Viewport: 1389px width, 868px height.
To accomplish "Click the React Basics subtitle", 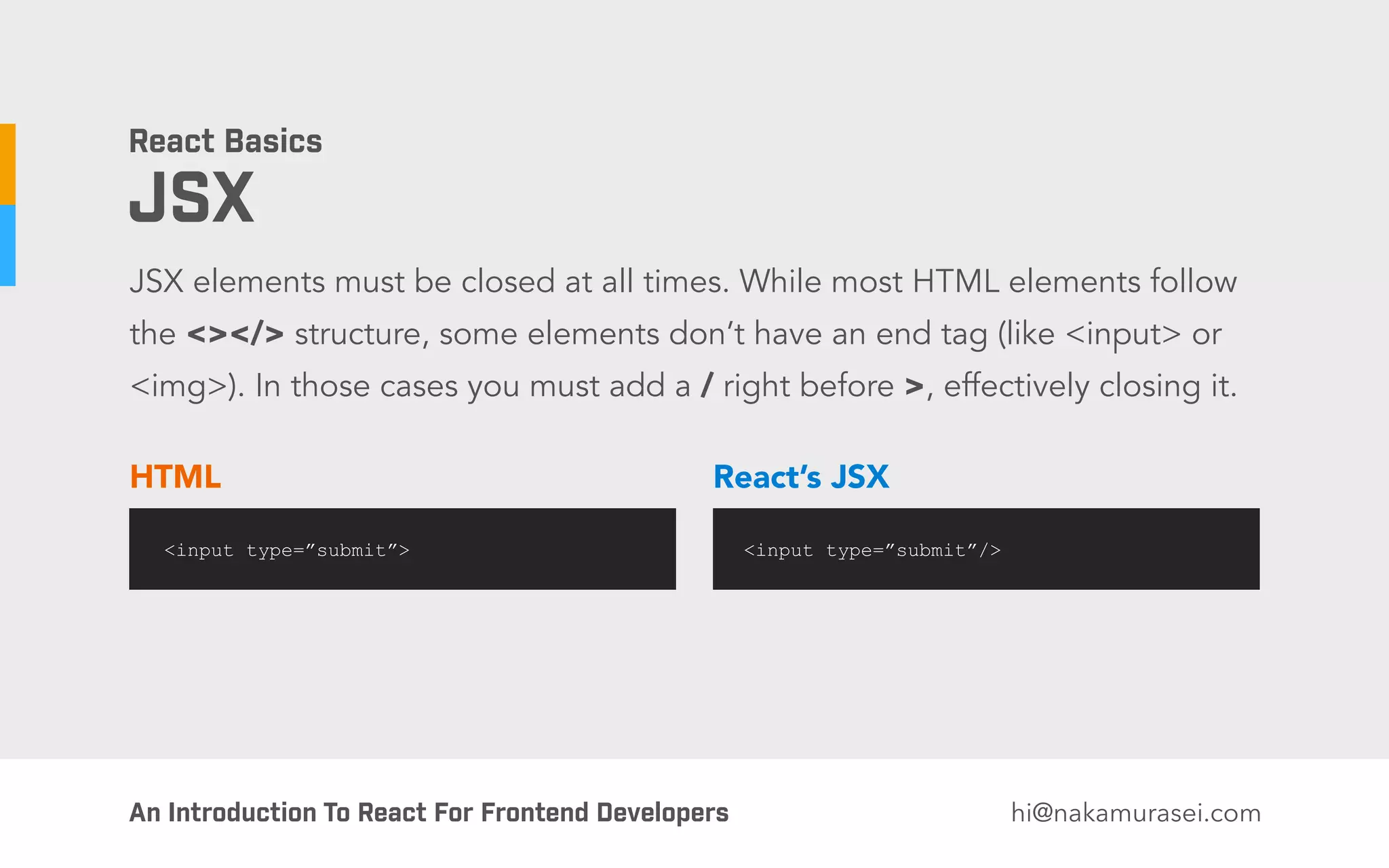I will coord(225,142).
